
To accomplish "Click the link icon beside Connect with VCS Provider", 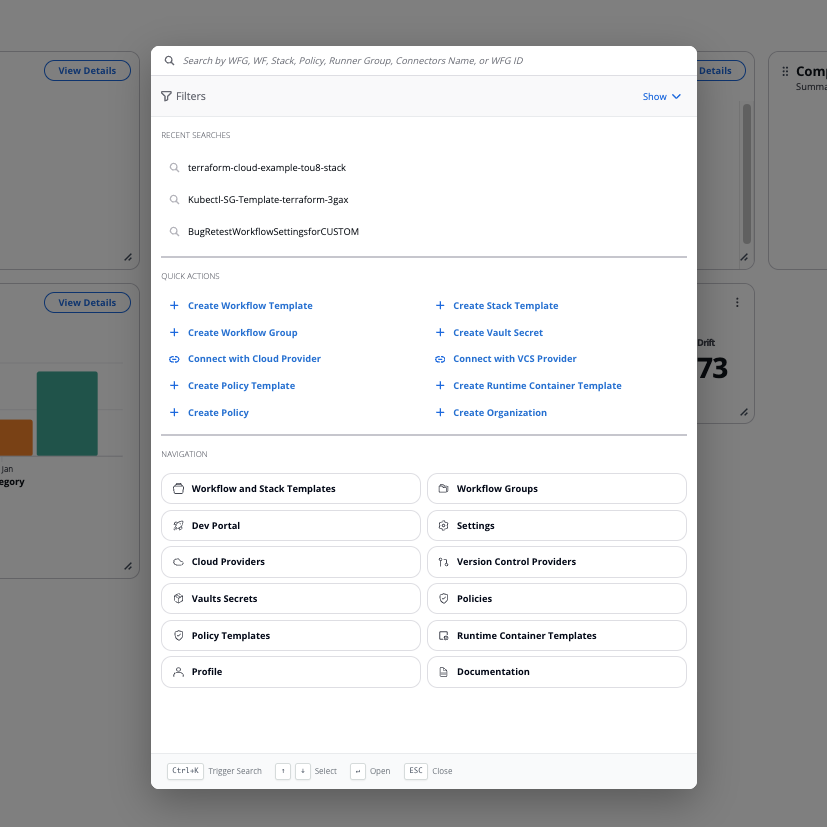I will coord(438,358).
